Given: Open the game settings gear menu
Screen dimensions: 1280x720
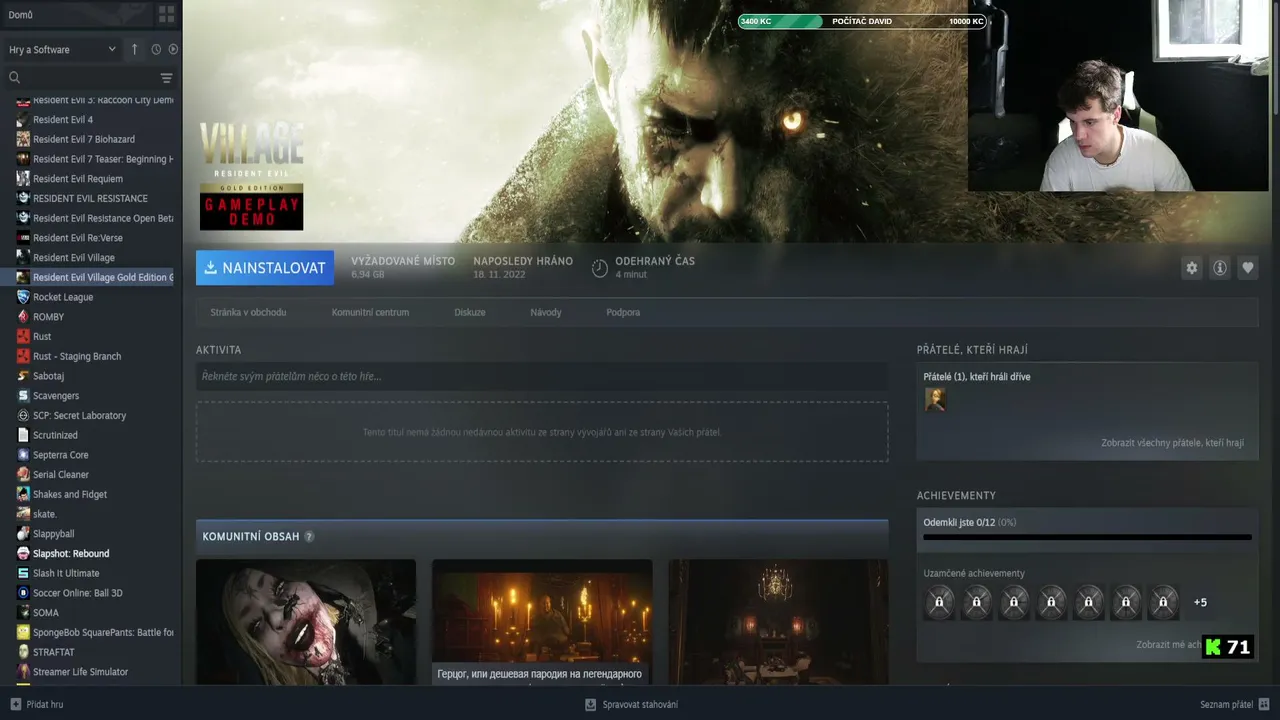Looking at the screenshot, I should tap(1191, 268).
